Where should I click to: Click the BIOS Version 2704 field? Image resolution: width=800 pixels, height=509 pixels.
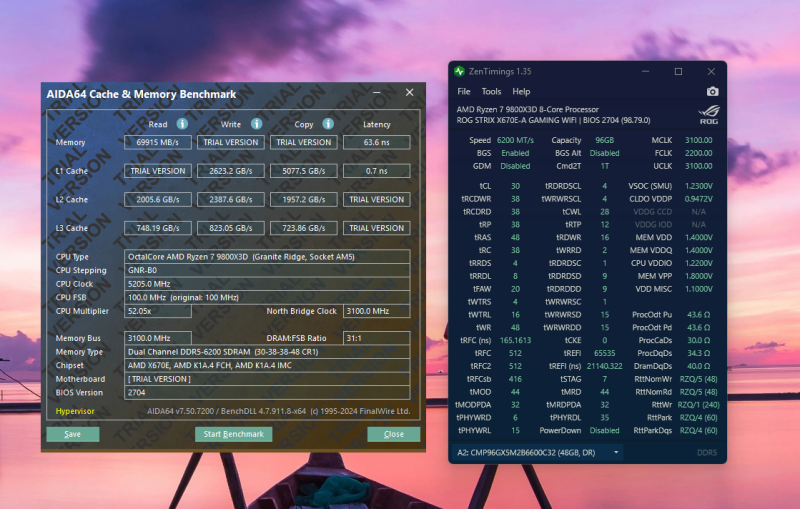click(267, 393)
